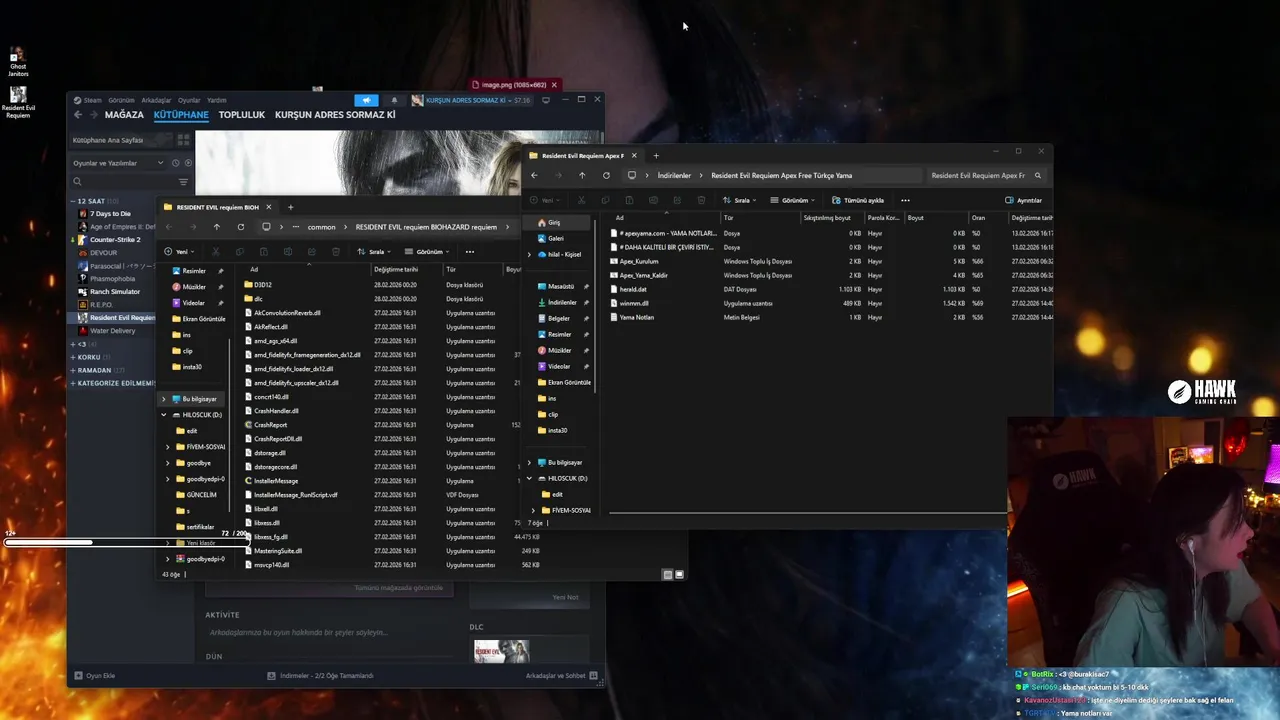Open Big Picture mode icon in Steam
Viewport: 1280px width, 720px height.
tap(545, 100)
